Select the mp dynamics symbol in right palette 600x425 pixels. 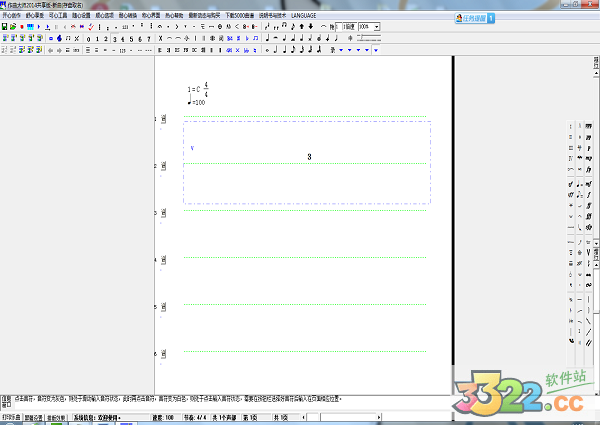589,158
